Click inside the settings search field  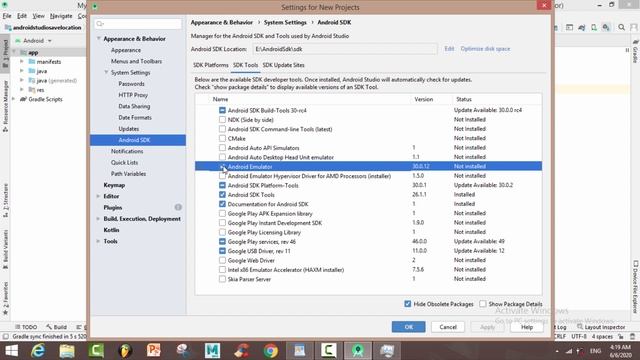[x=138, y=24]
